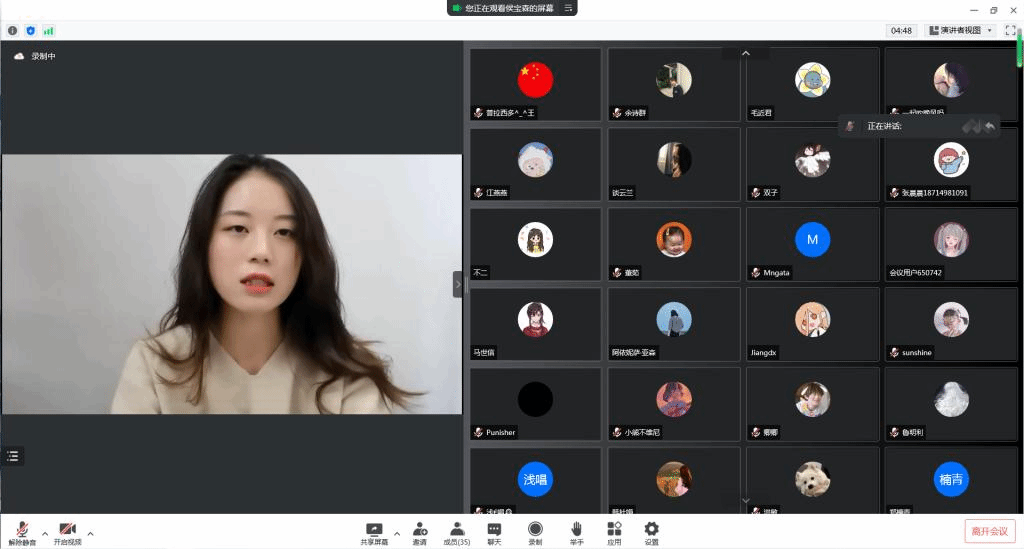Raise hand with 举手 icon
The width and height of the screenshot is (1024, 549).
click(577, 530)
